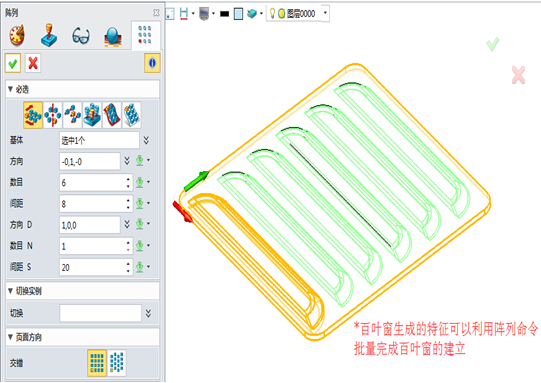The height and width of the screenshot is (383, 541).
Task: Click the H dimension toolbar icon
Action: pos(184,14)
